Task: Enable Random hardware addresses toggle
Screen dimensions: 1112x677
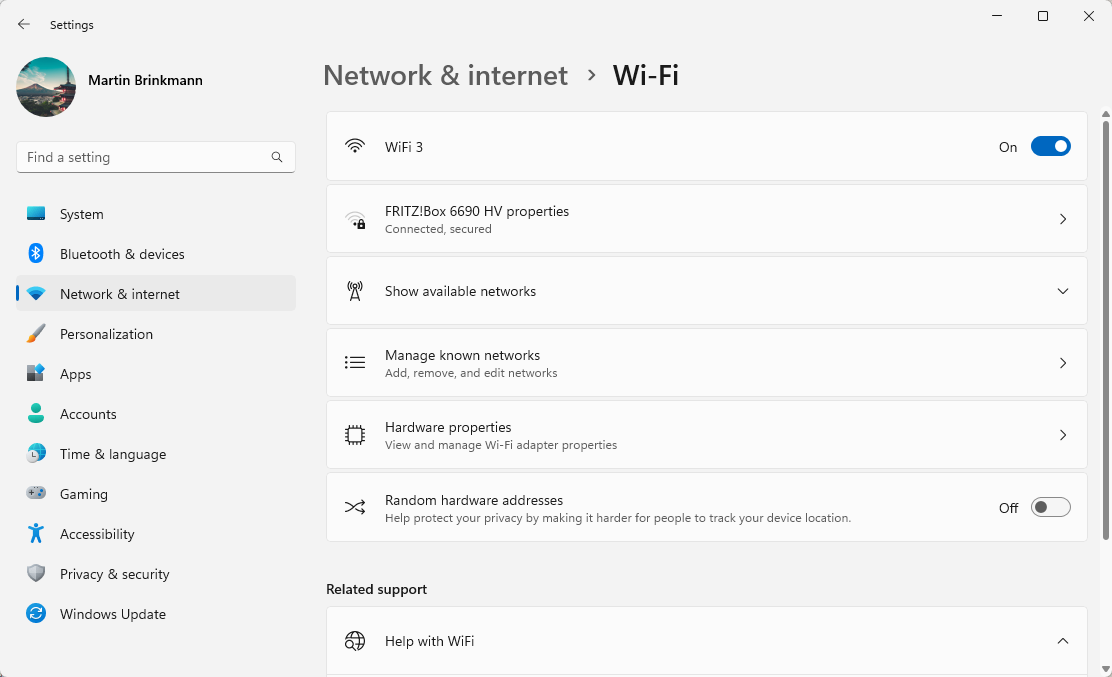Action: click(1050, 508)
